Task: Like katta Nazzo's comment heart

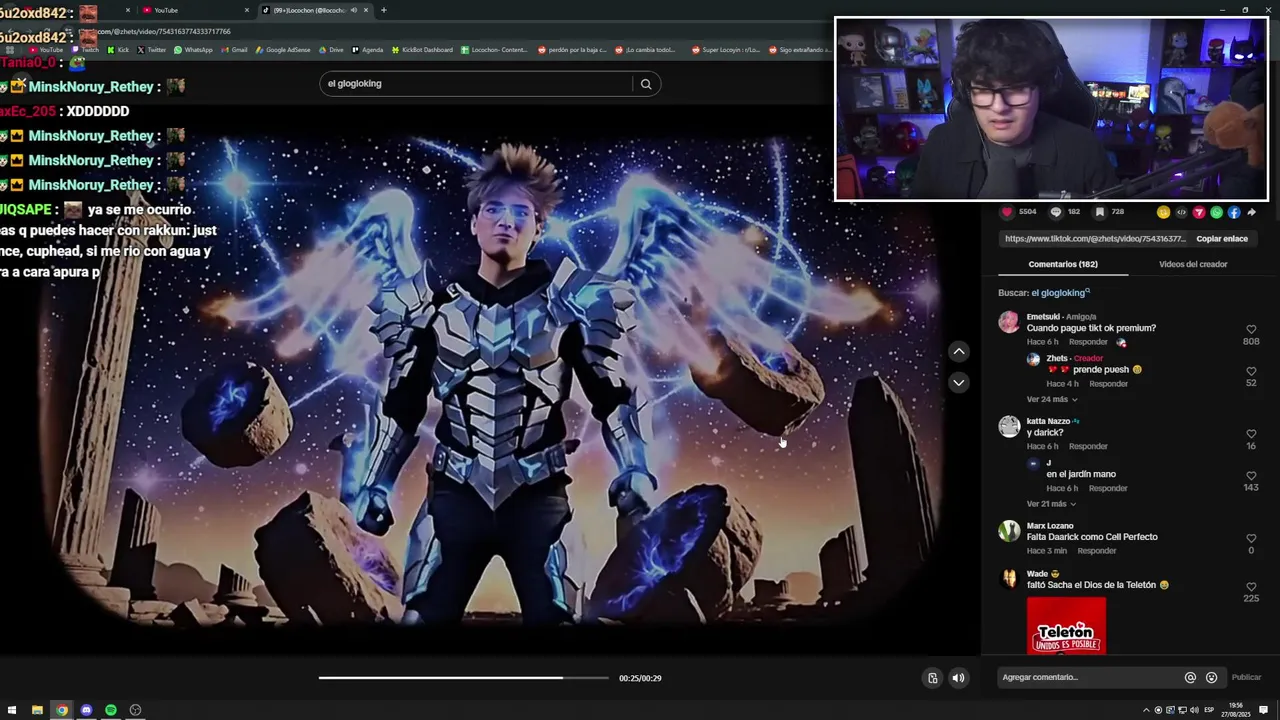Action: coord(1251,435)
